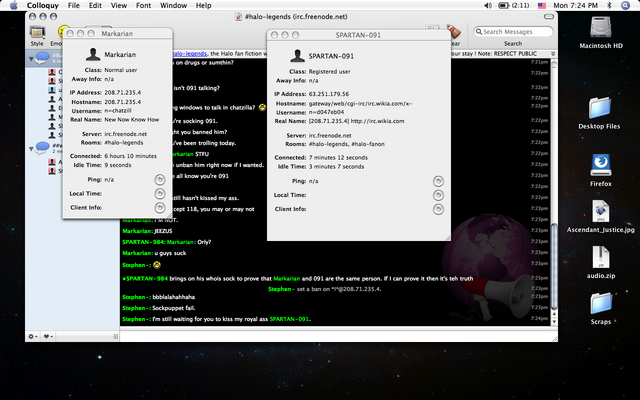
Task: Click the '63.251.179.56' IP address value
Action: tap(329, 94)
